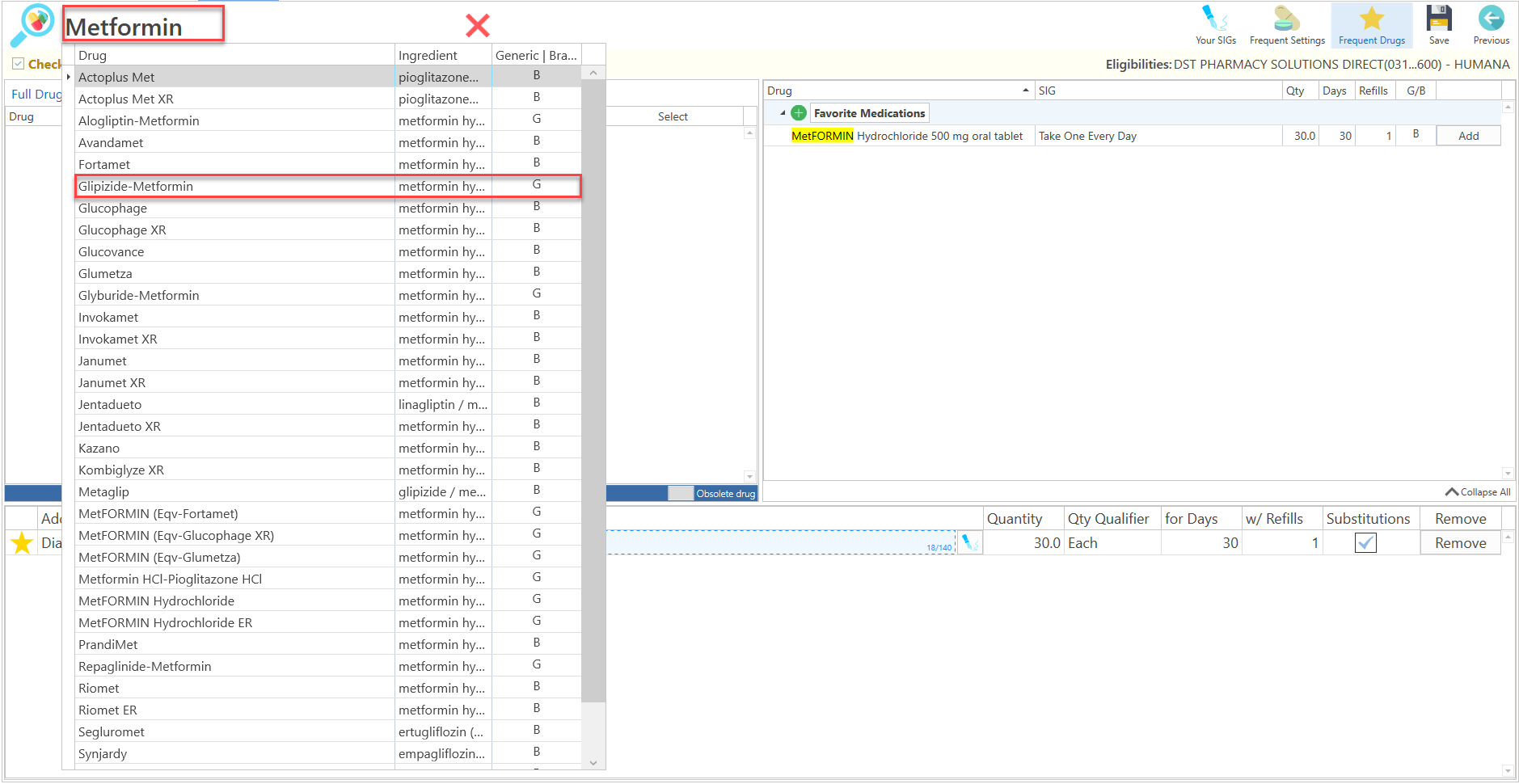
Task: Sort by Drug column arrow in favorites
Action: click(x=1026, y=91)
